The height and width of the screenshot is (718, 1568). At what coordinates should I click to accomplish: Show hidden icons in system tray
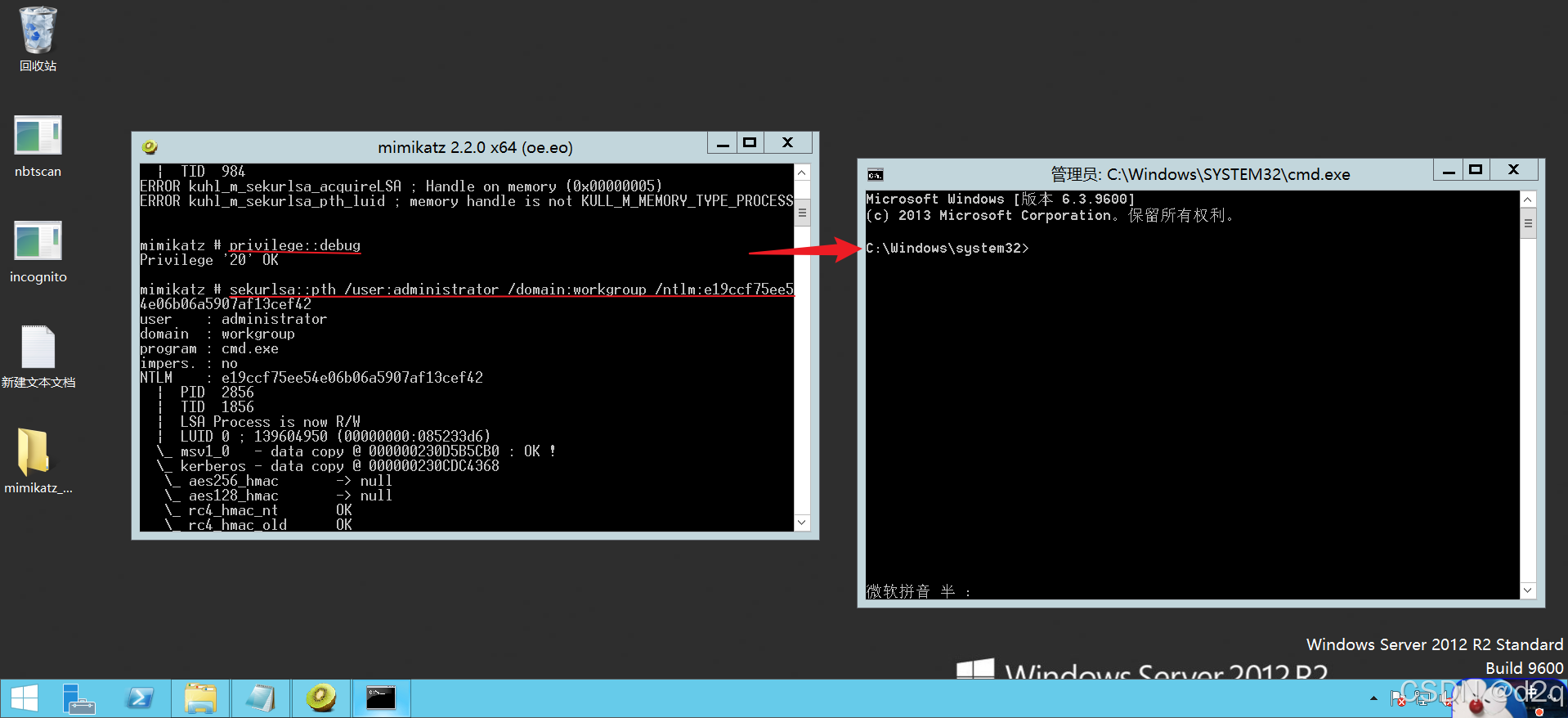point(1373,698)
